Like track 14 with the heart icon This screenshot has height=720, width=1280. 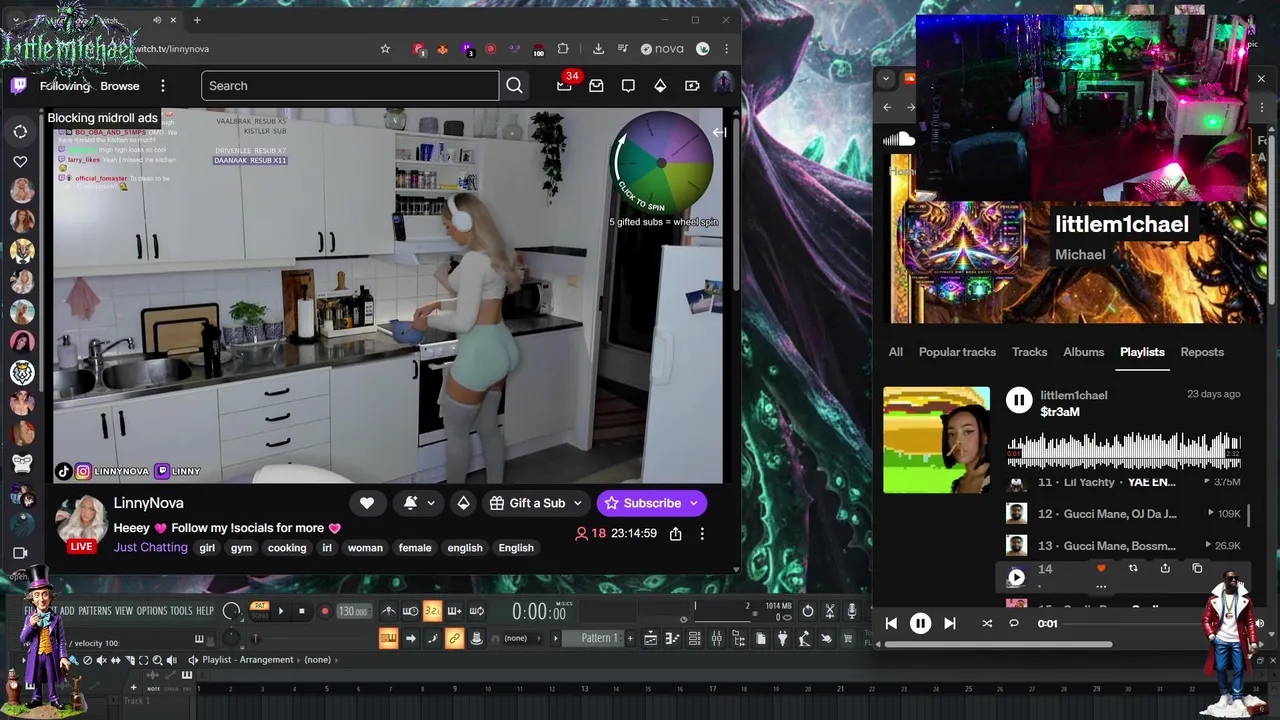1101,568
